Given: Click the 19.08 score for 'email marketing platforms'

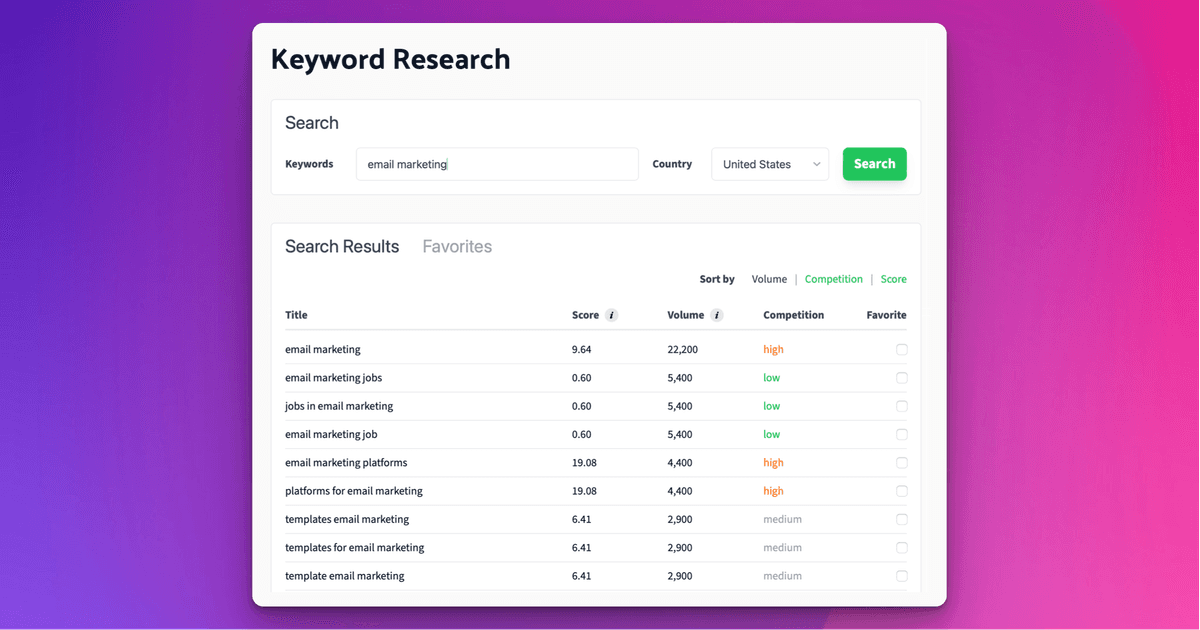Looking at the screenshot, I should [584, 463].
